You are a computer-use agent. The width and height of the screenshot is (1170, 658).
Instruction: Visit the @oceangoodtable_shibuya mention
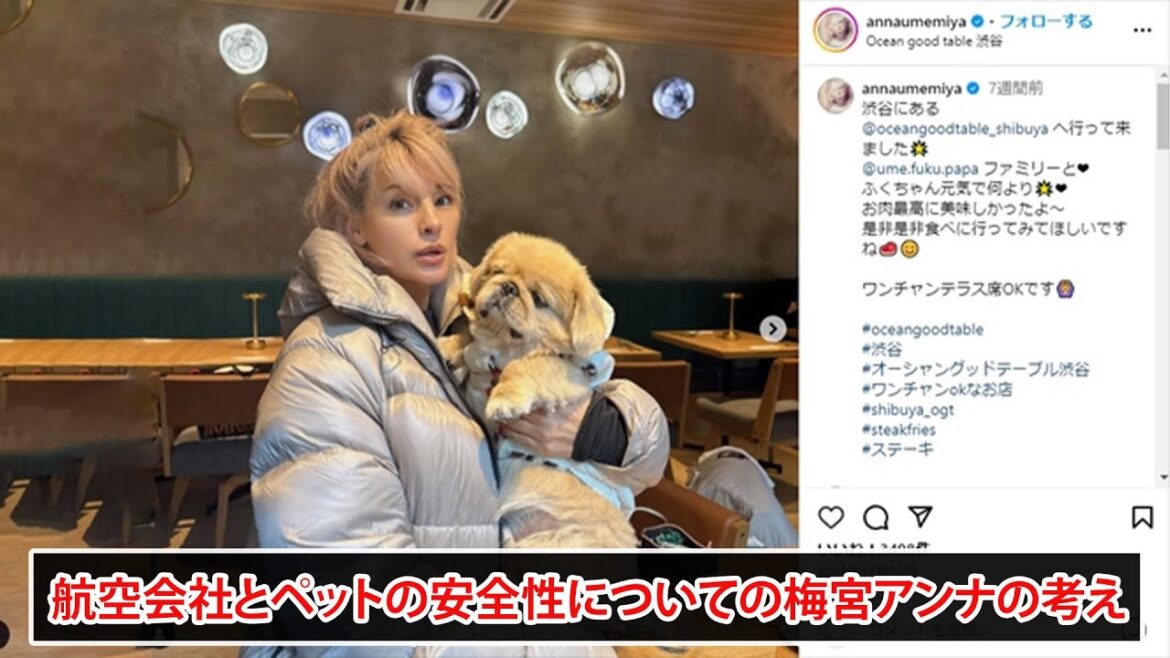pyautogui.click(x=954, y=128)
